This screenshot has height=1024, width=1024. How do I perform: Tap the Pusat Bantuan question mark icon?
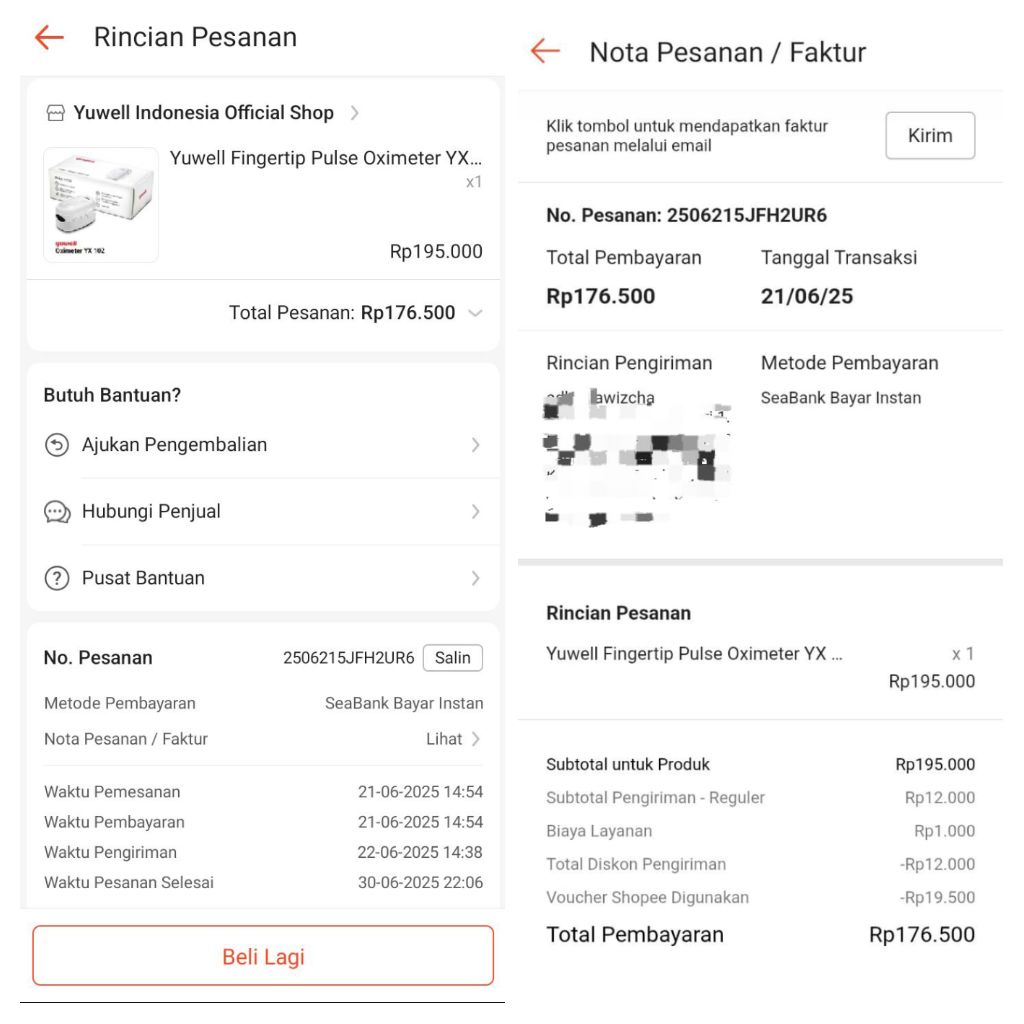(x=57, y=578)
